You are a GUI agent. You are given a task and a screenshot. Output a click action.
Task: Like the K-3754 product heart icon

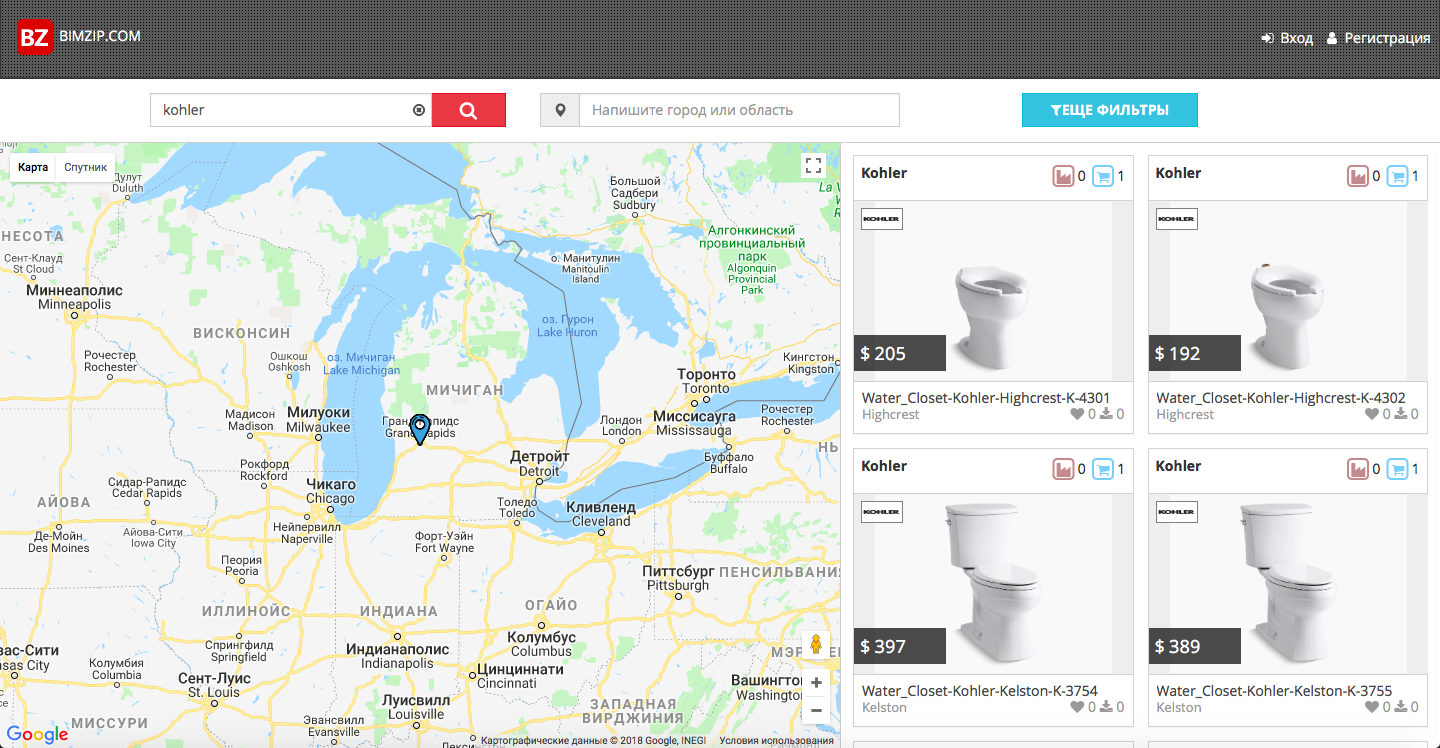(x=1077, y=707)
